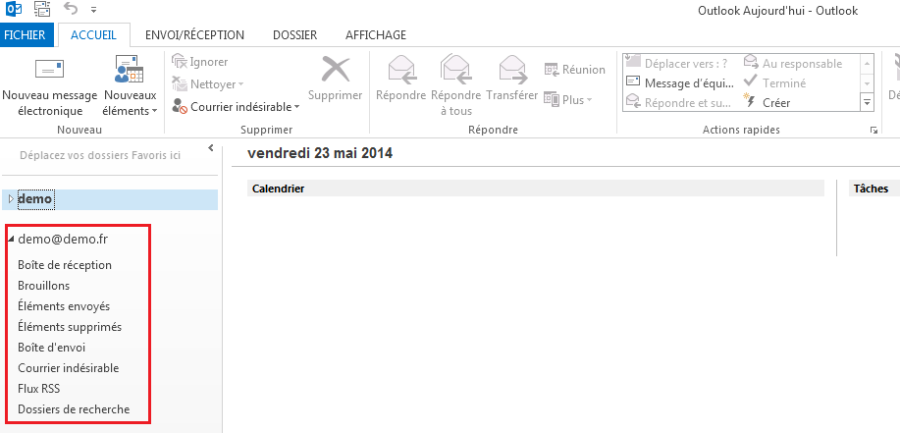The image size is (900, 433).
Task: Open the FICHIER tab
Action: 25,35
